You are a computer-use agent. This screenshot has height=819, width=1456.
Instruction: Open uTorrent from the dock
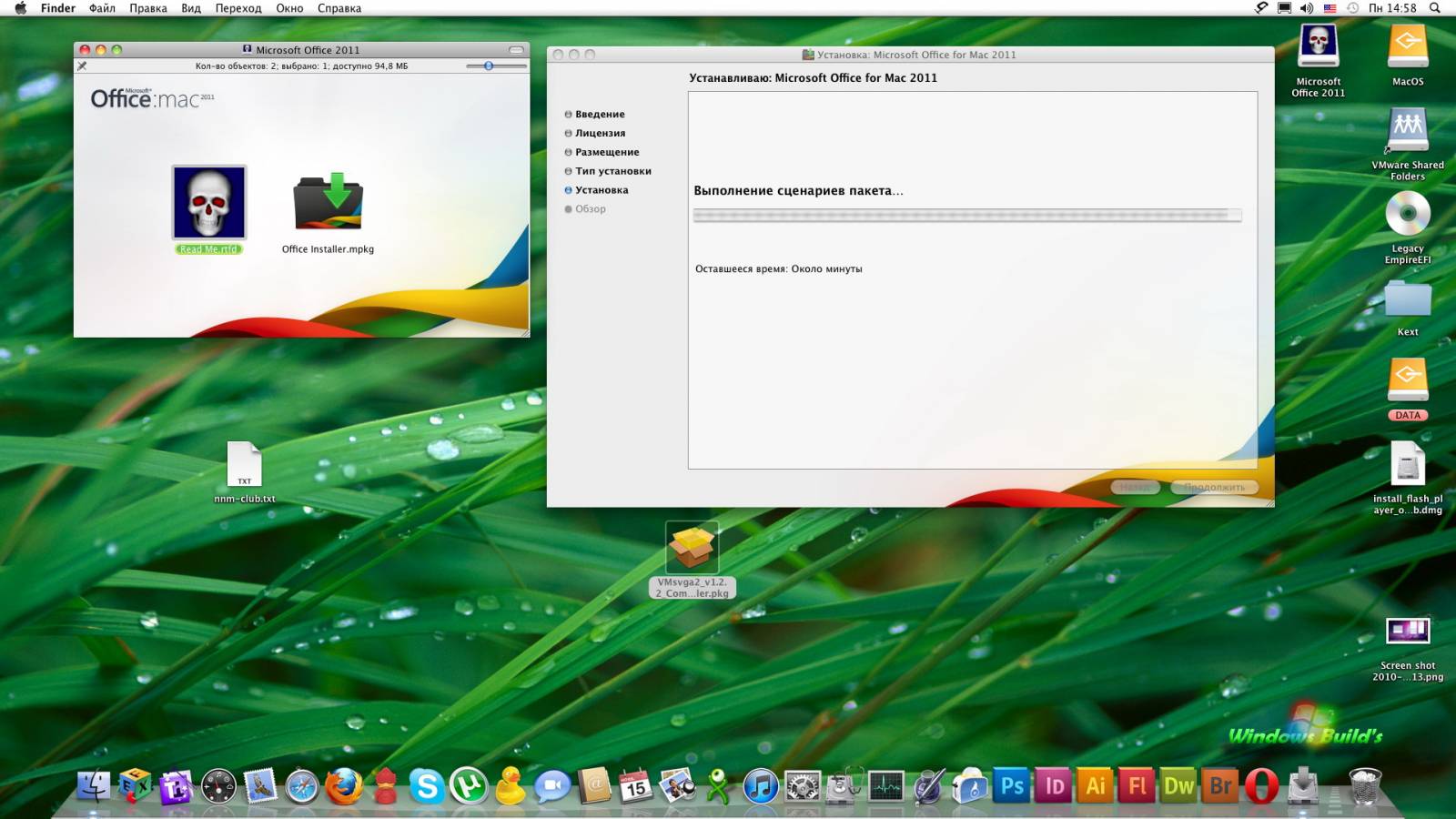469,785
